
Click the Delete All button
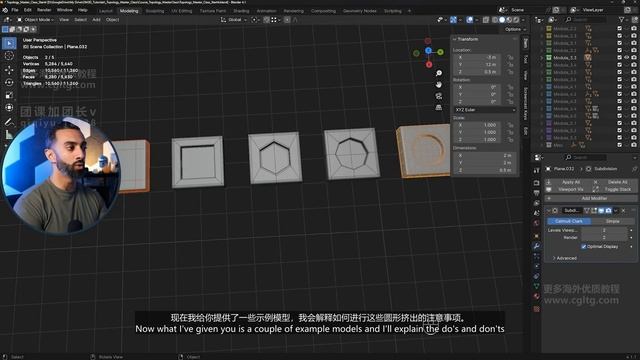(613, 182)
